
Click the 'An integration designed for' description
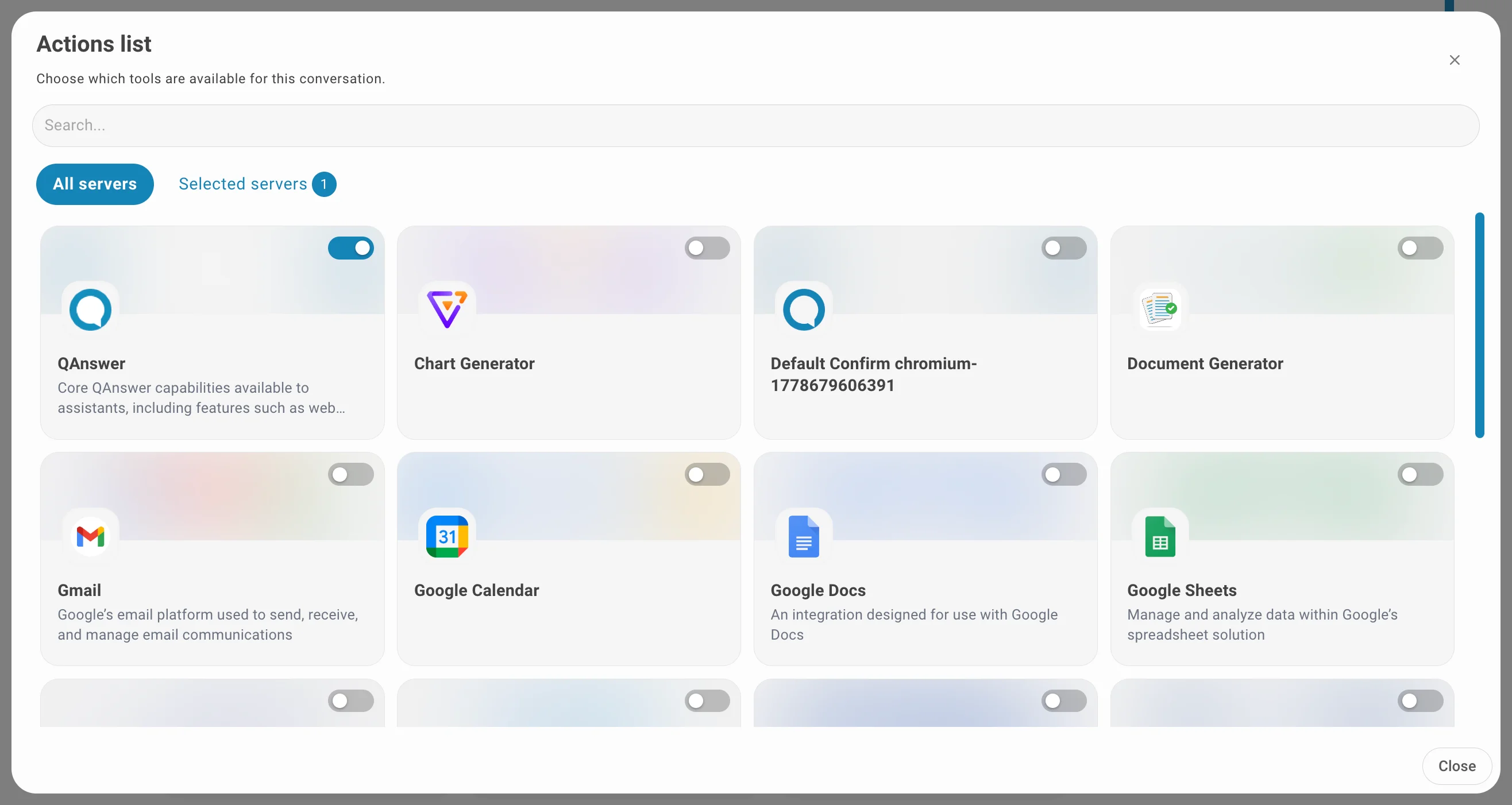click(914, 624)
